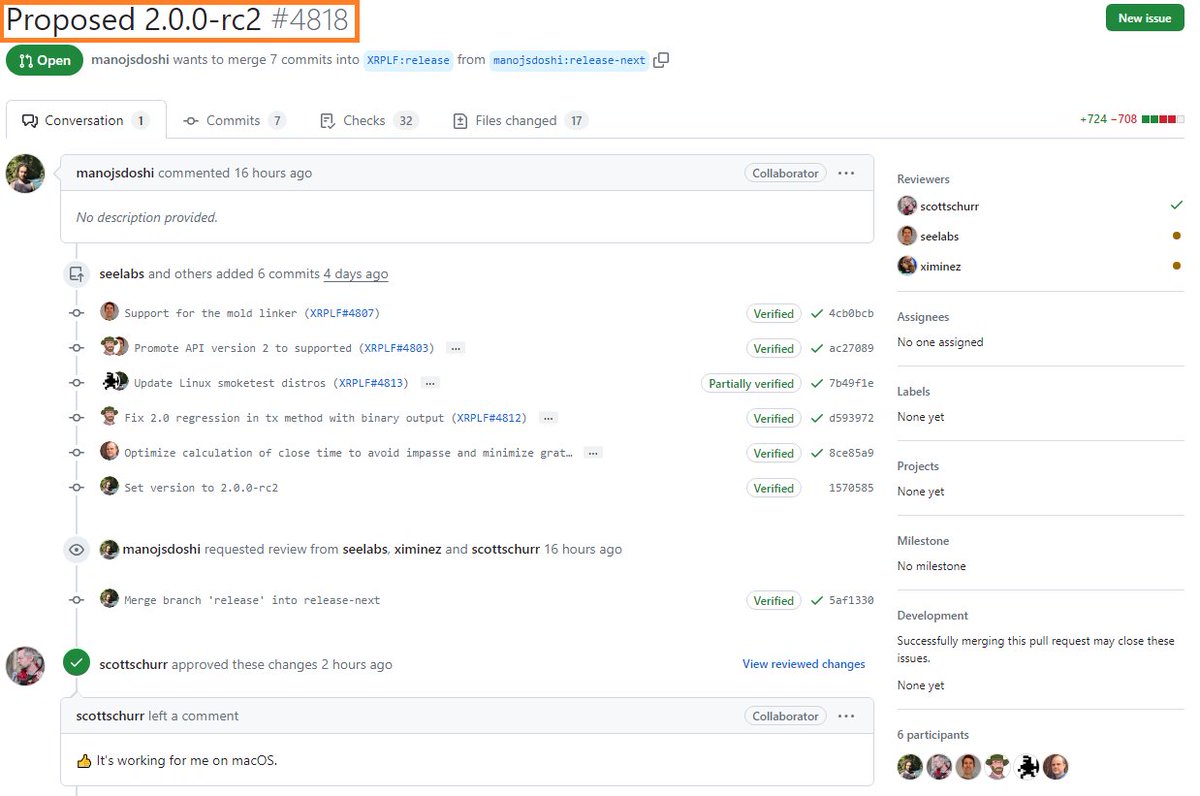The width and height of the screenshot is (1200, 796).
Task: Switch to the Files changed tab
Action: 518,120
